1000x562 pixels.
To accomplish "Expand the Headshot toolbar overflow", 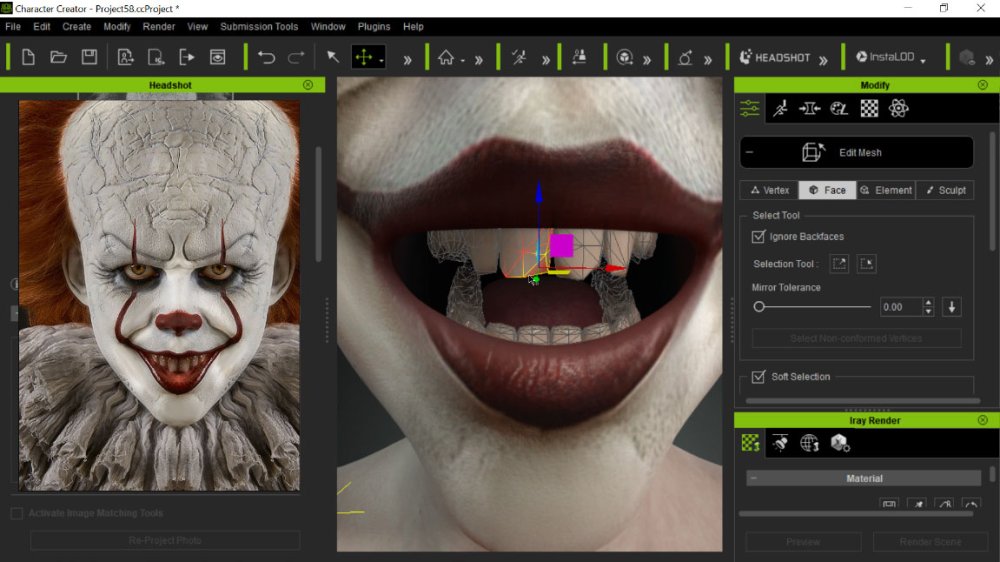I will point(823,61).
